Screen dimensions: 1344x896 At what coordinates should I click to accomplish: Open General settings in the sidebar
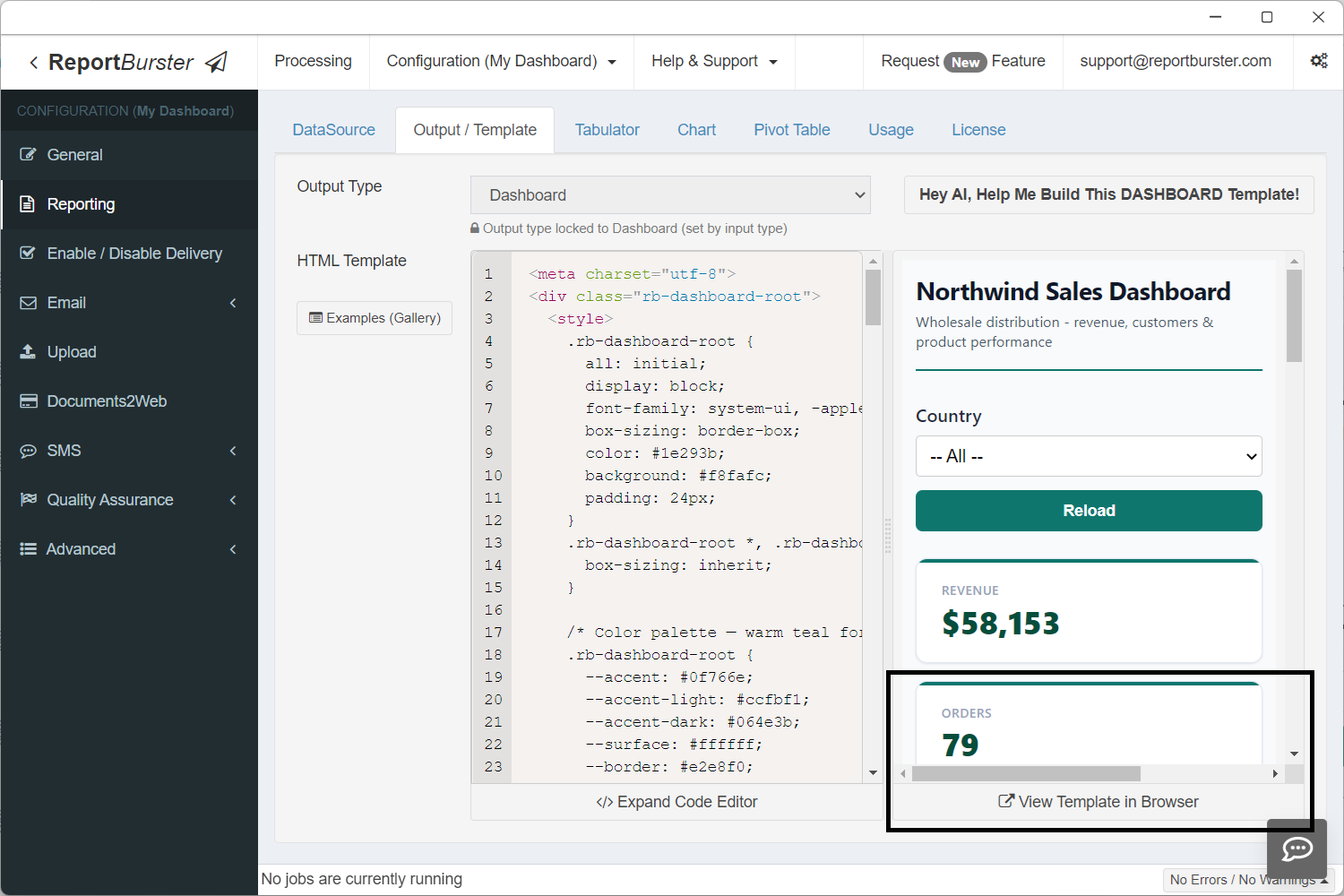pos(74,155)
